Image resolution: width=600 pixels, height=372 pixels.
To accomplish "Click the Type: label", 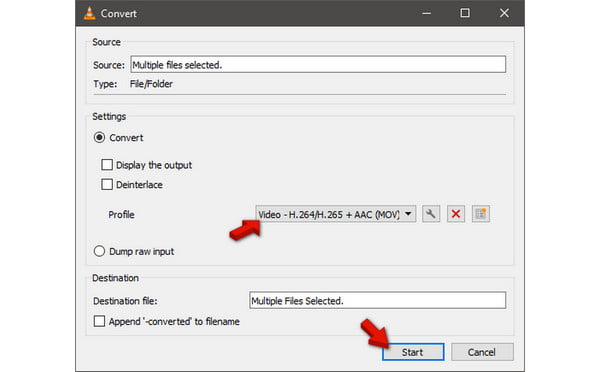I will (105, 84).
